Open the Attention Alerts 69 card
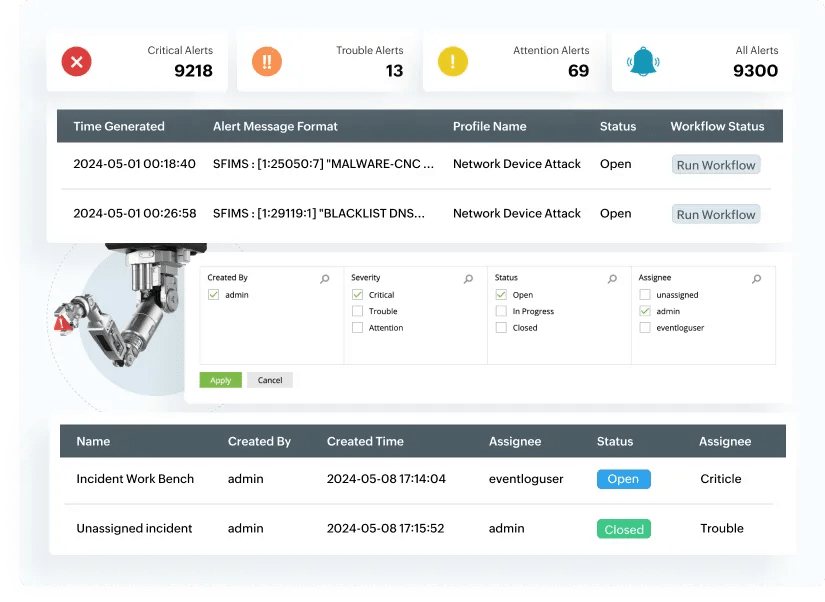Viewport: 825px width, 602px height. tap(514, 62)
